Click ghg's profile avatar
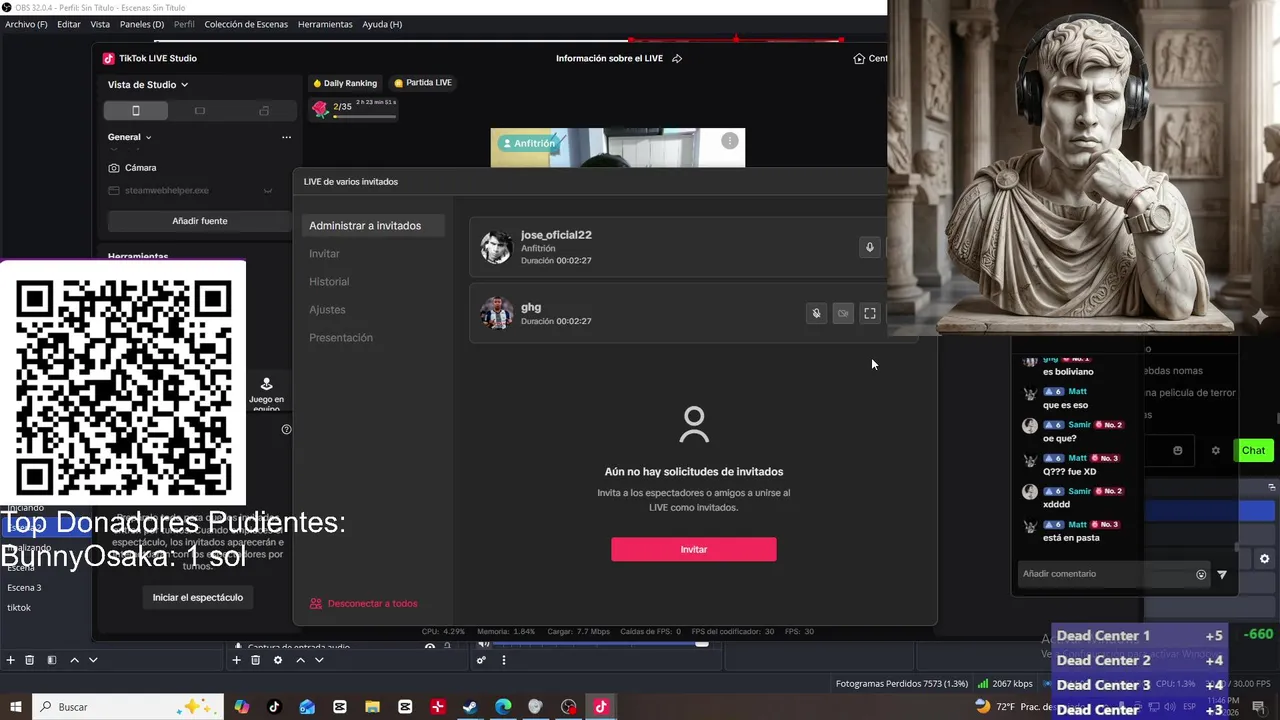 click(x=496, y=313)
